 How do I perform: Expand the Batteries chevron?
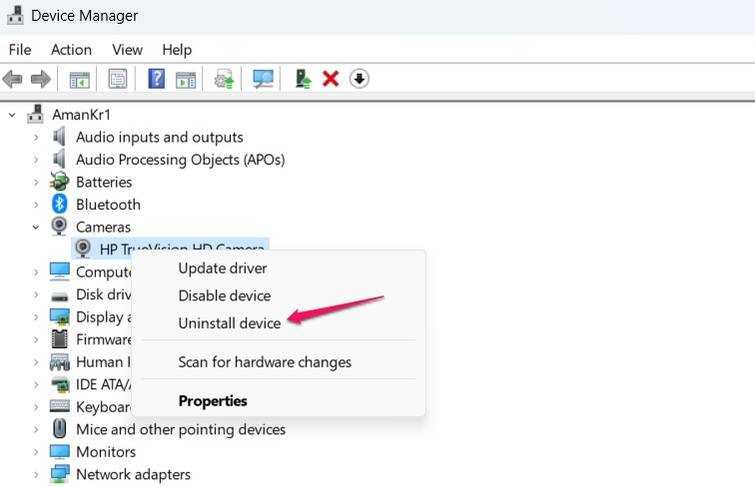(x=36, y=182)
